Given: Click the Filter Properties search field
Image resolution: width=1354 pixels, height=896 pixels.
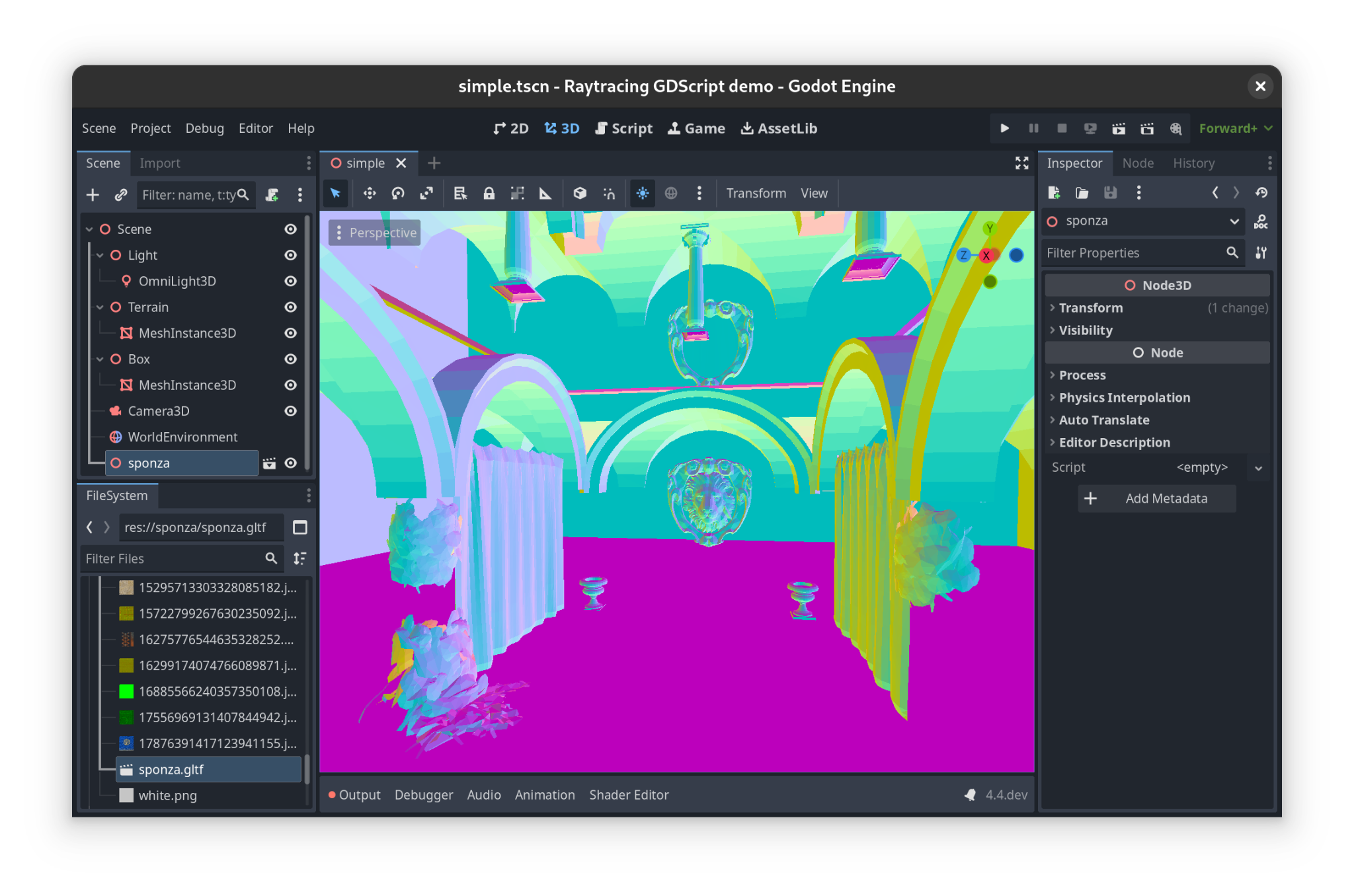Looking at the screenshot, I should [1142, 252].
